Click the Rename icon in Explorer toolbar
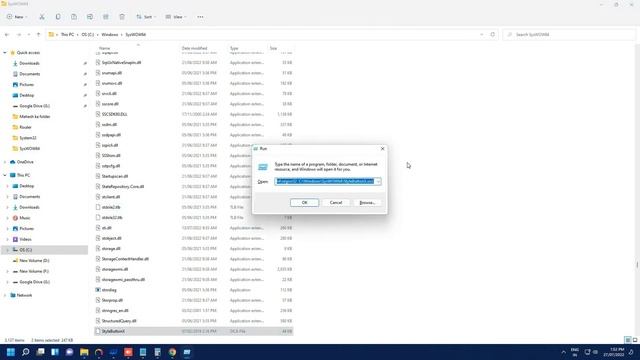The width and height of the screenshot is (640, 360). [x=90, y=17]
